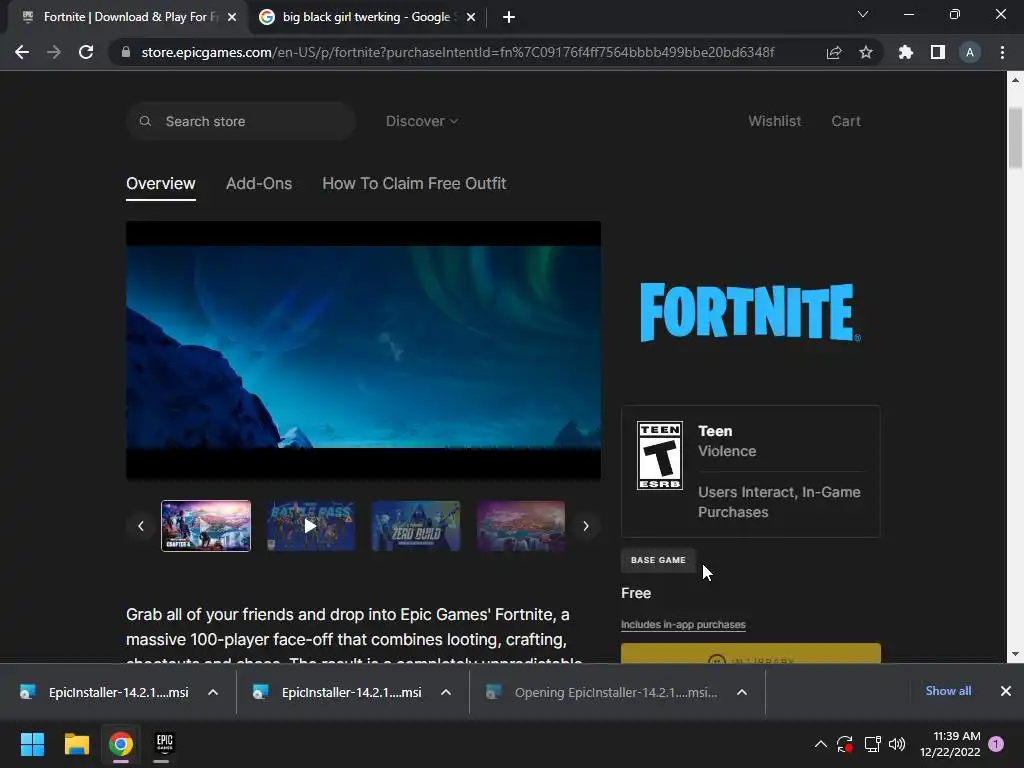Select the Chapter 4 thumbnail

pyautogui.click(x=206, y=526)
